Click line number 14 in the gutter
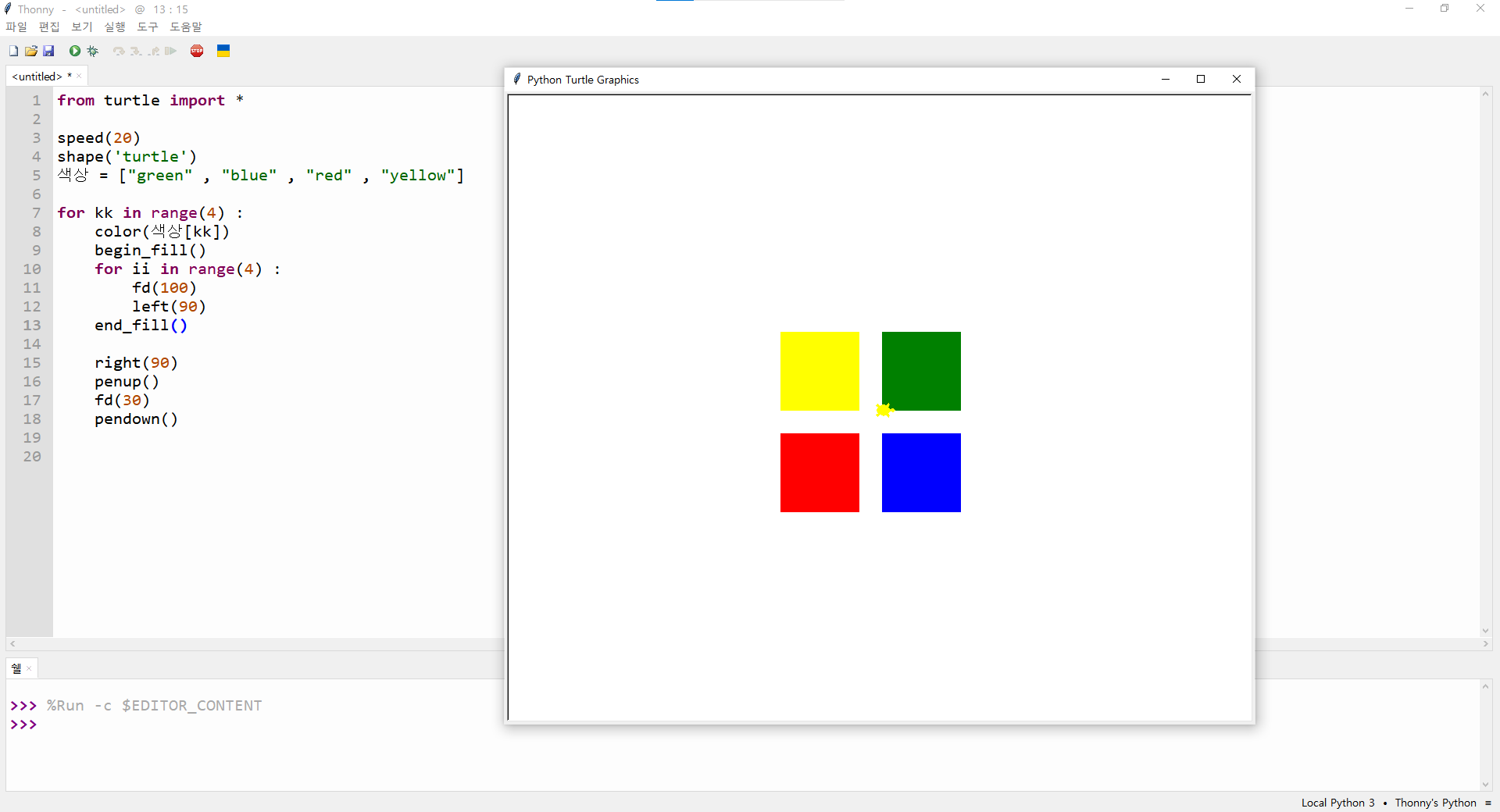 31,344
